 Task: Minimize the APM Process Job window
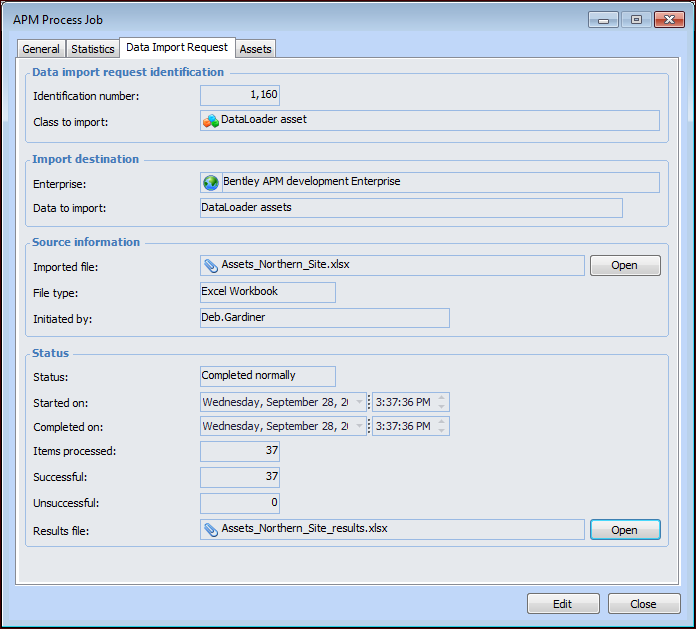coord(603,20)
